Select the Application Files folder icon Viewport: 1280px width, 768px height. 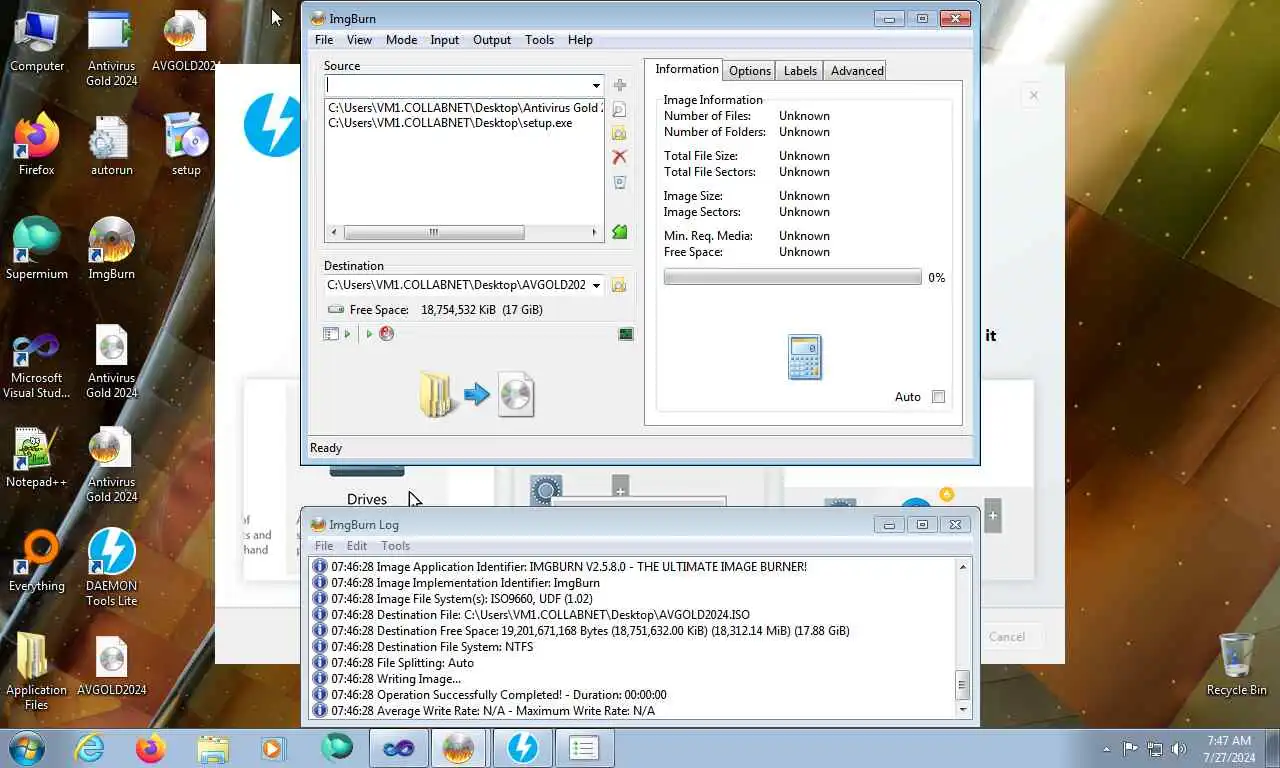coord(37,671)
